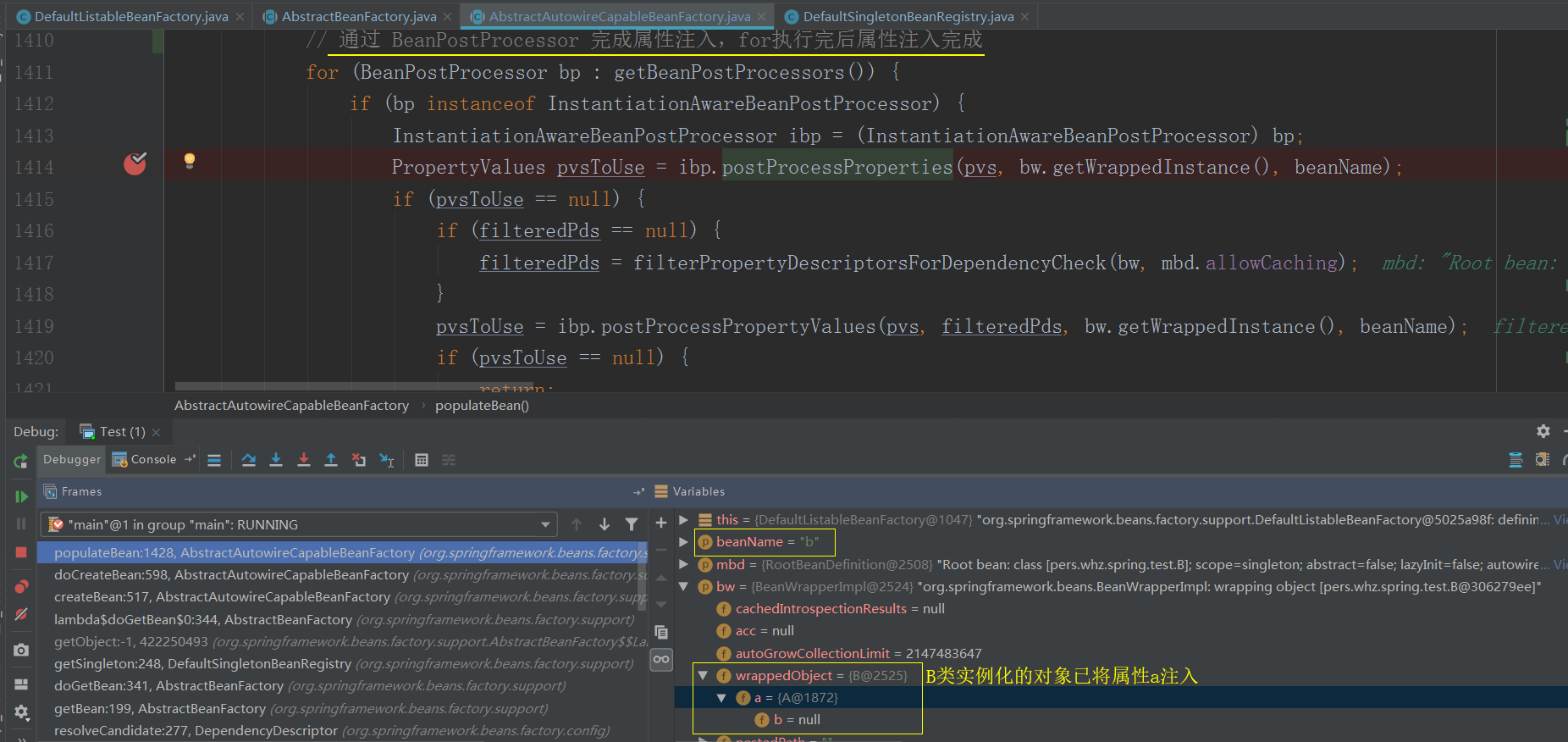Collapse the wrappedObject field node

click(x=703, y=675)
